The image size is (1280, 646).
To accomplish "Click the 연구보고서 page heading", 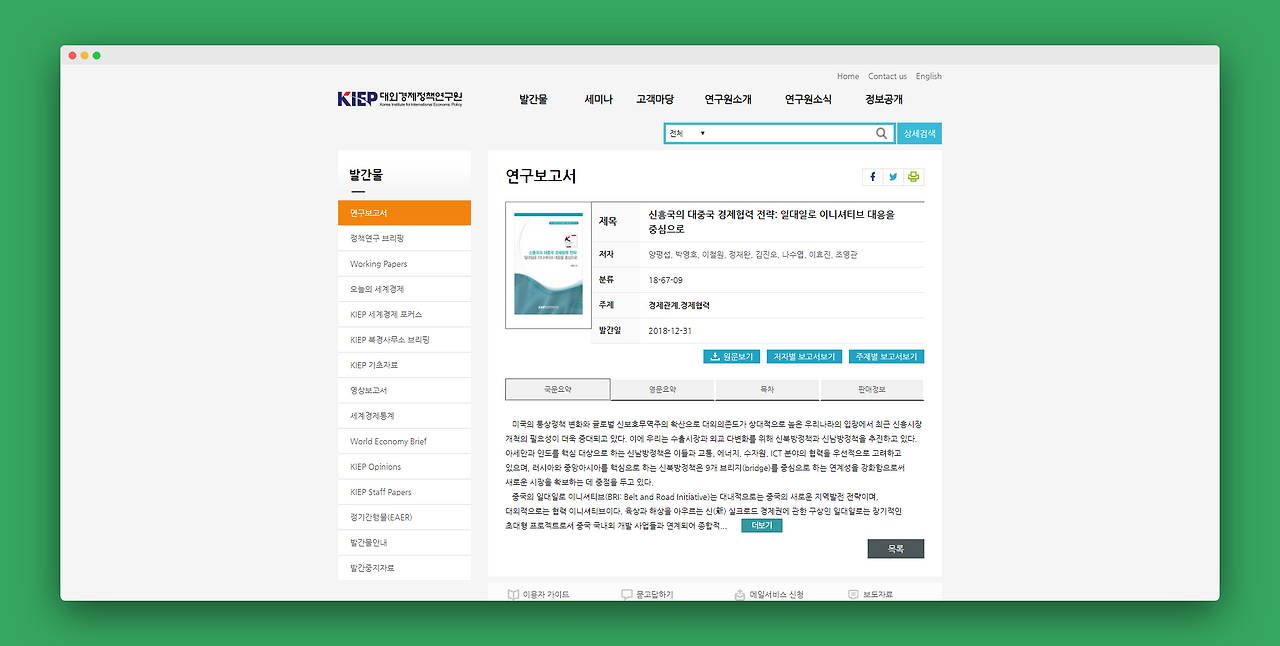I will click(x=541, y=176).
